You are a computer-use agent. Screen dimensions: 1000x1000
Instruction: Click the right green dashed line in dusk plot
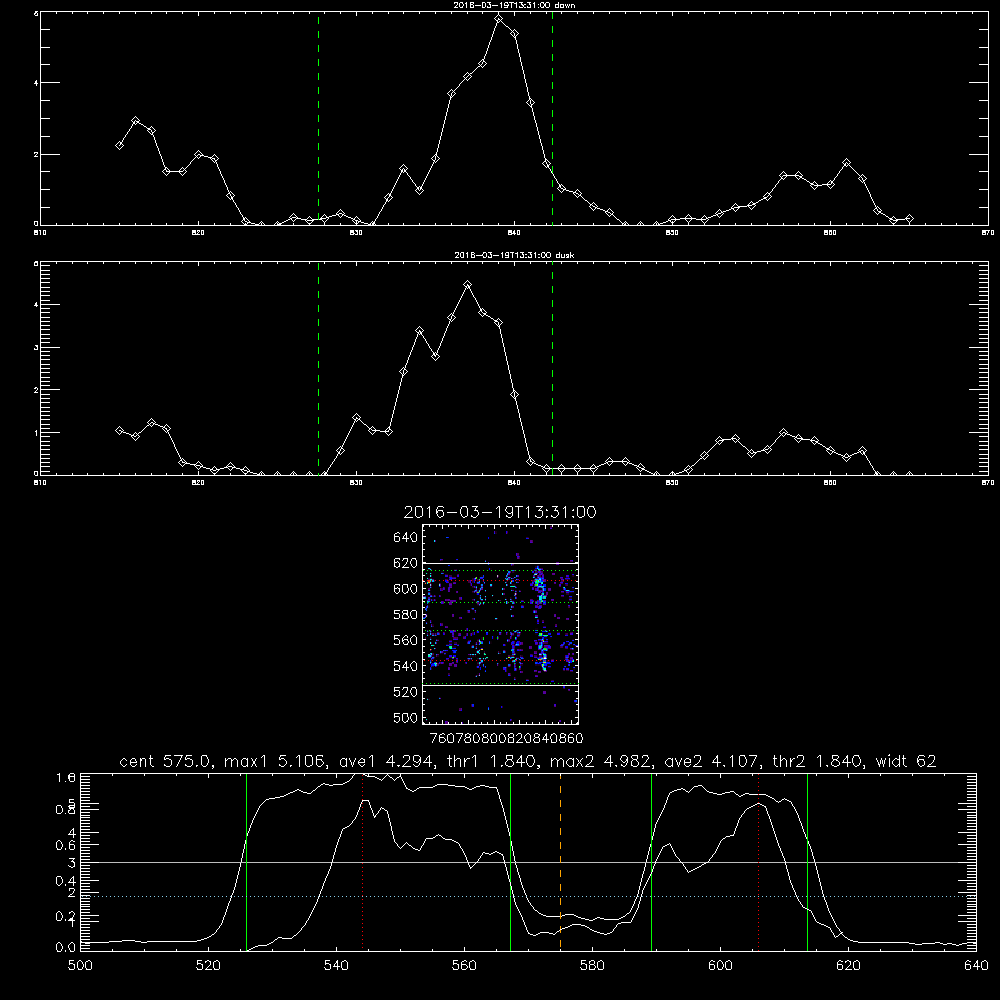(x=552, y=368)
